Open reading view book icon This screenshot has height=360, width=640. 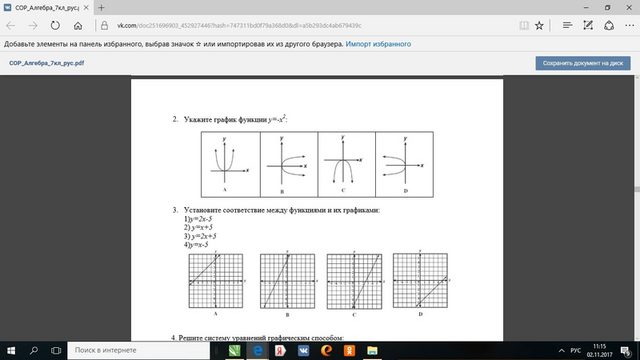click(524, 26)
